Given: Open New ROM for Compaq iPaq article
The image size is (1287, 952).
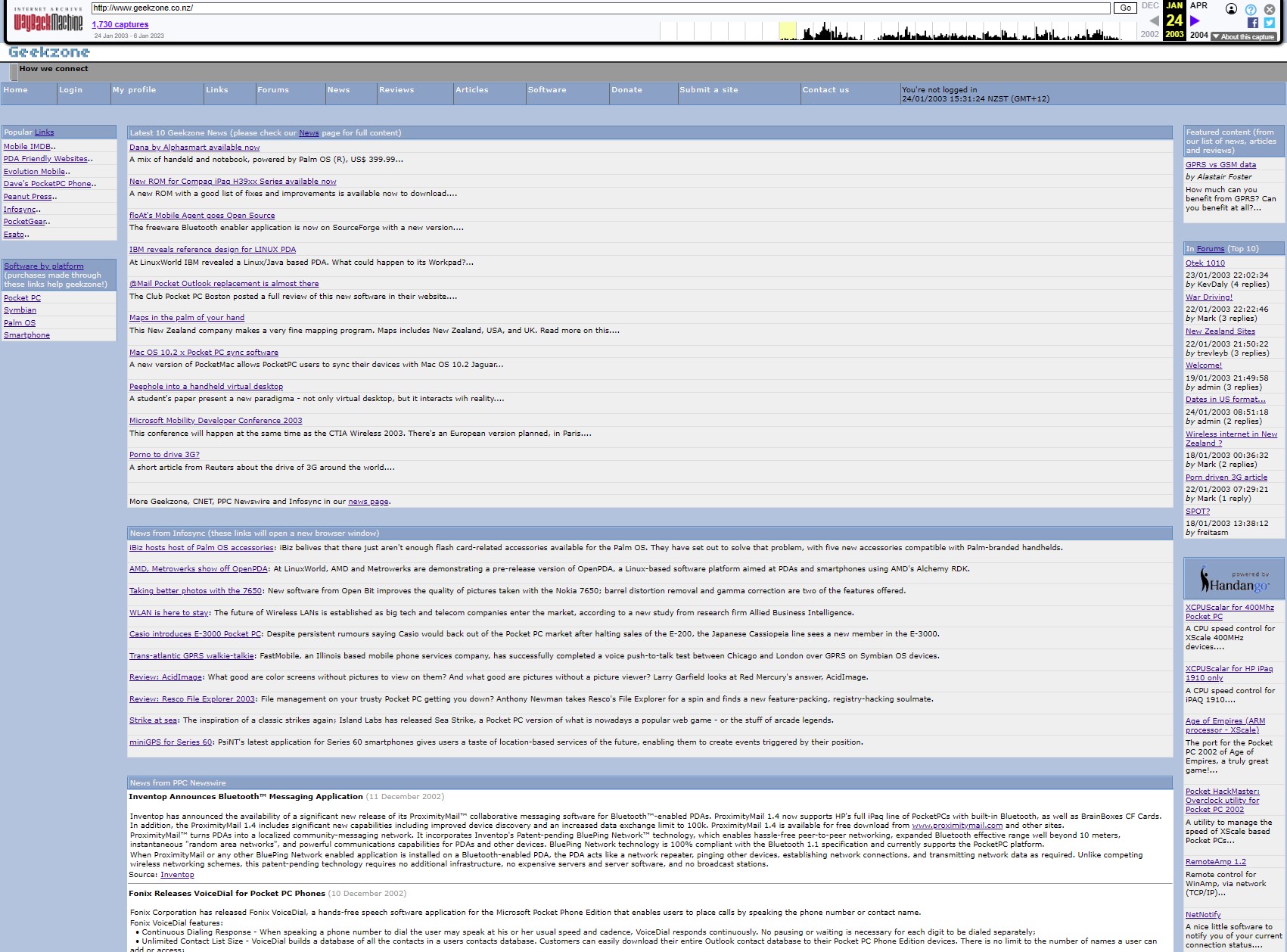Looking at the screenshot, I should (232, 182).
